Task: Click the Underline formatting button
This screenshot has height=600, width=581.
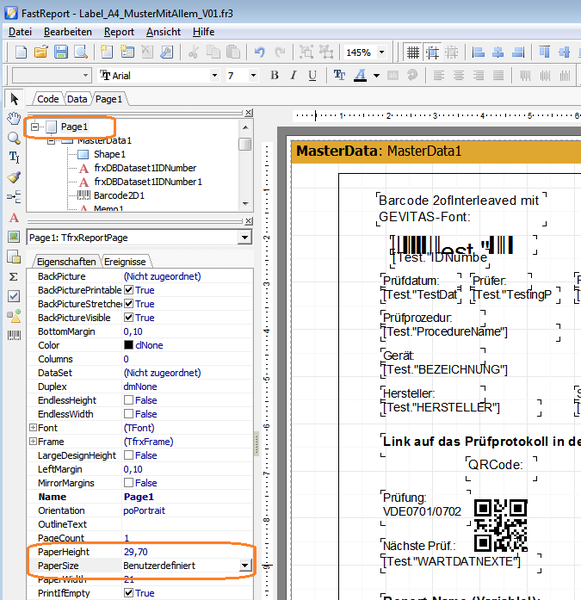Action: point(312,75)
